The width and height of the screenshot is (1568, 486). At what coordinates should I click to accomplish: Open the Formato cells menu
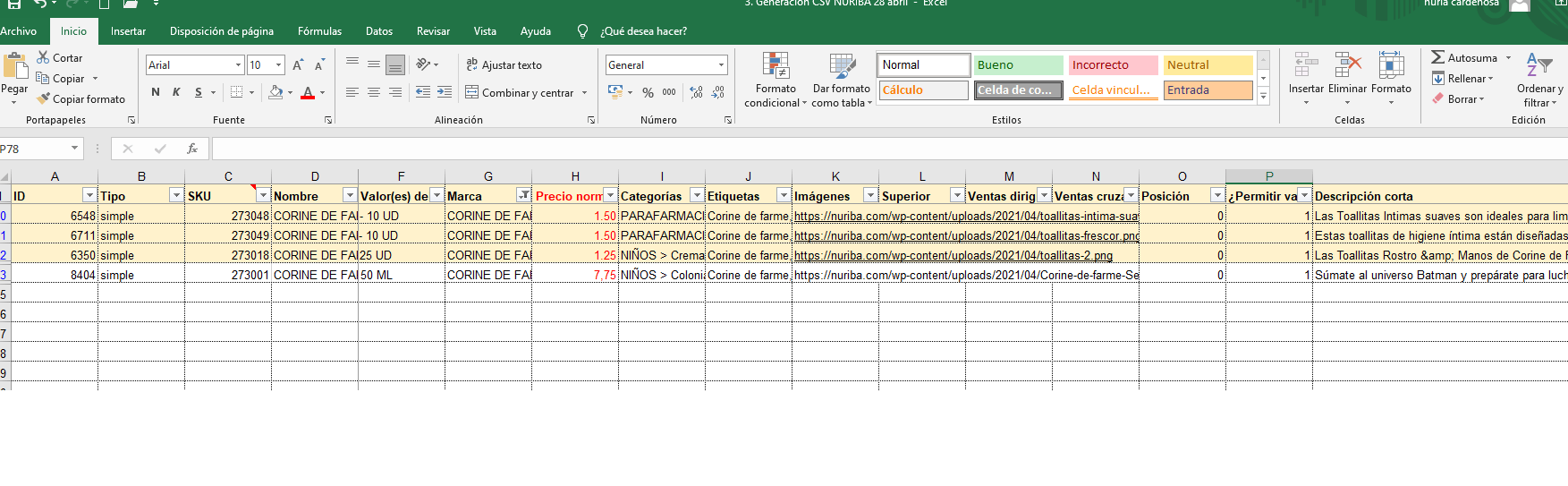[x=1391, y=79]
